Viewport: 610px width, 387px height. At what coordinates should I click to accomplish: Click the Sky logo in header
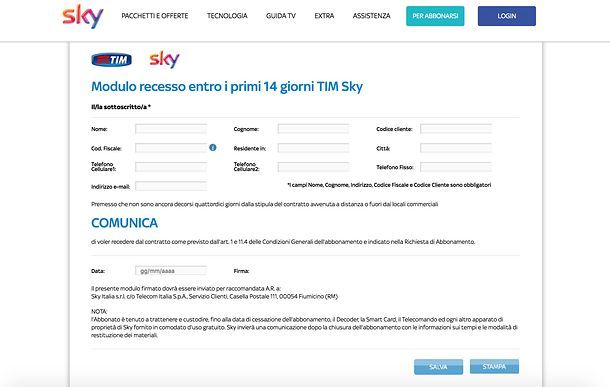83,16
